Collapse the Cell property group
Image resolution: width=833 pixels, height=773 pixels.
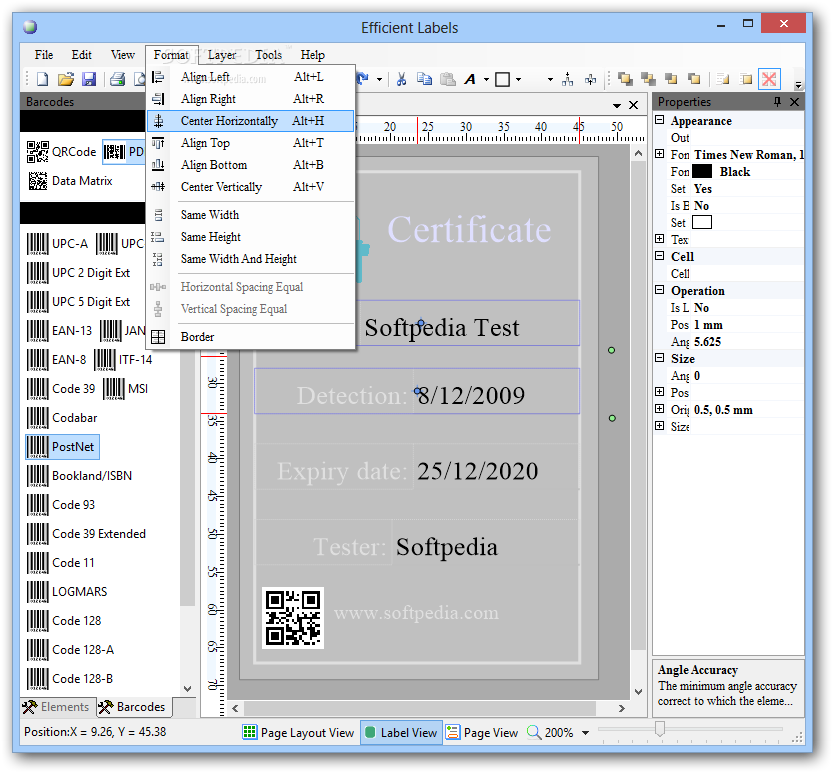pos(660,256)
